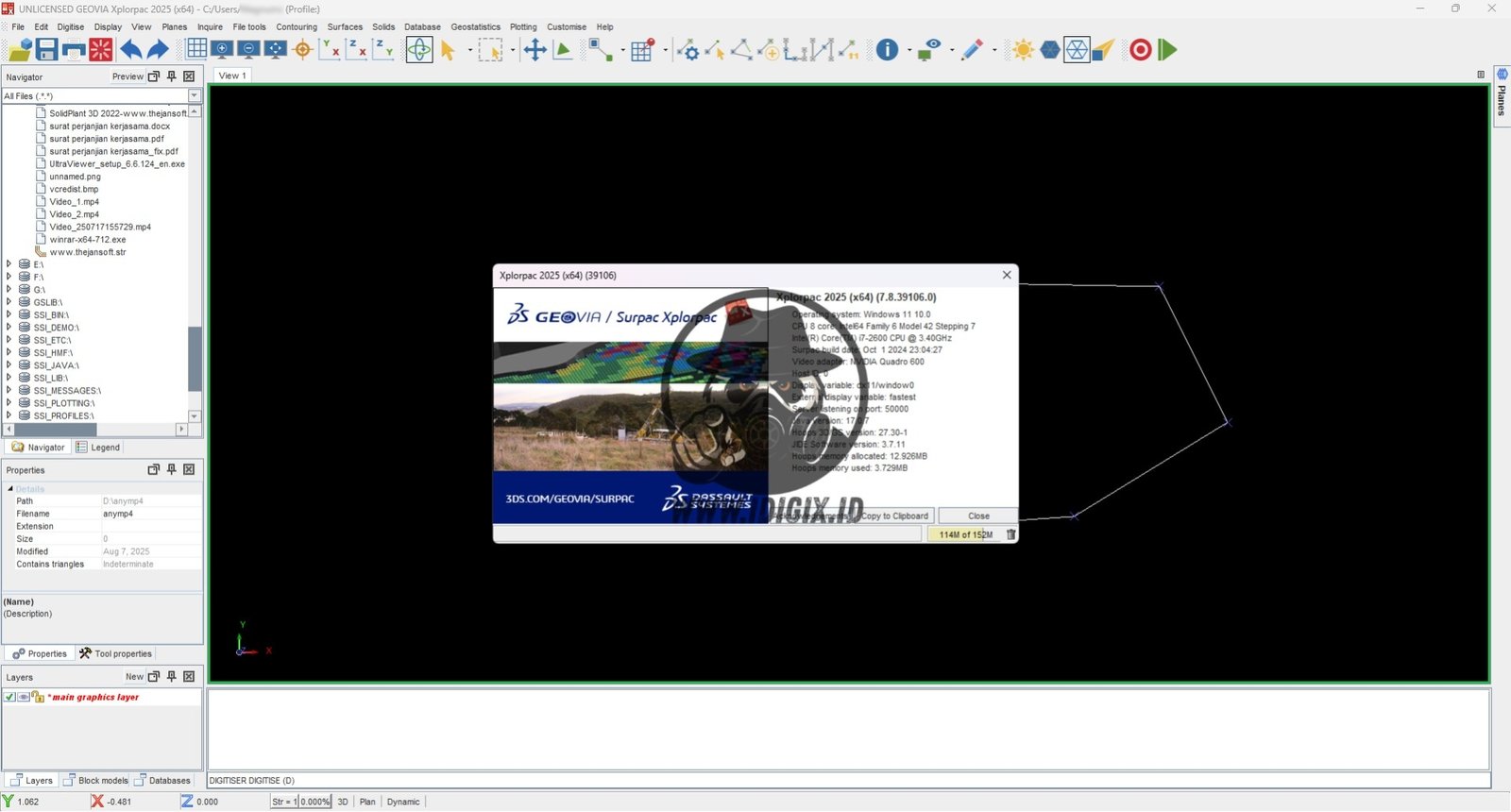Screen dimensions: 1511x812
Task: Select the blue pan move arrows tool
Action: (x=535, y=50)
